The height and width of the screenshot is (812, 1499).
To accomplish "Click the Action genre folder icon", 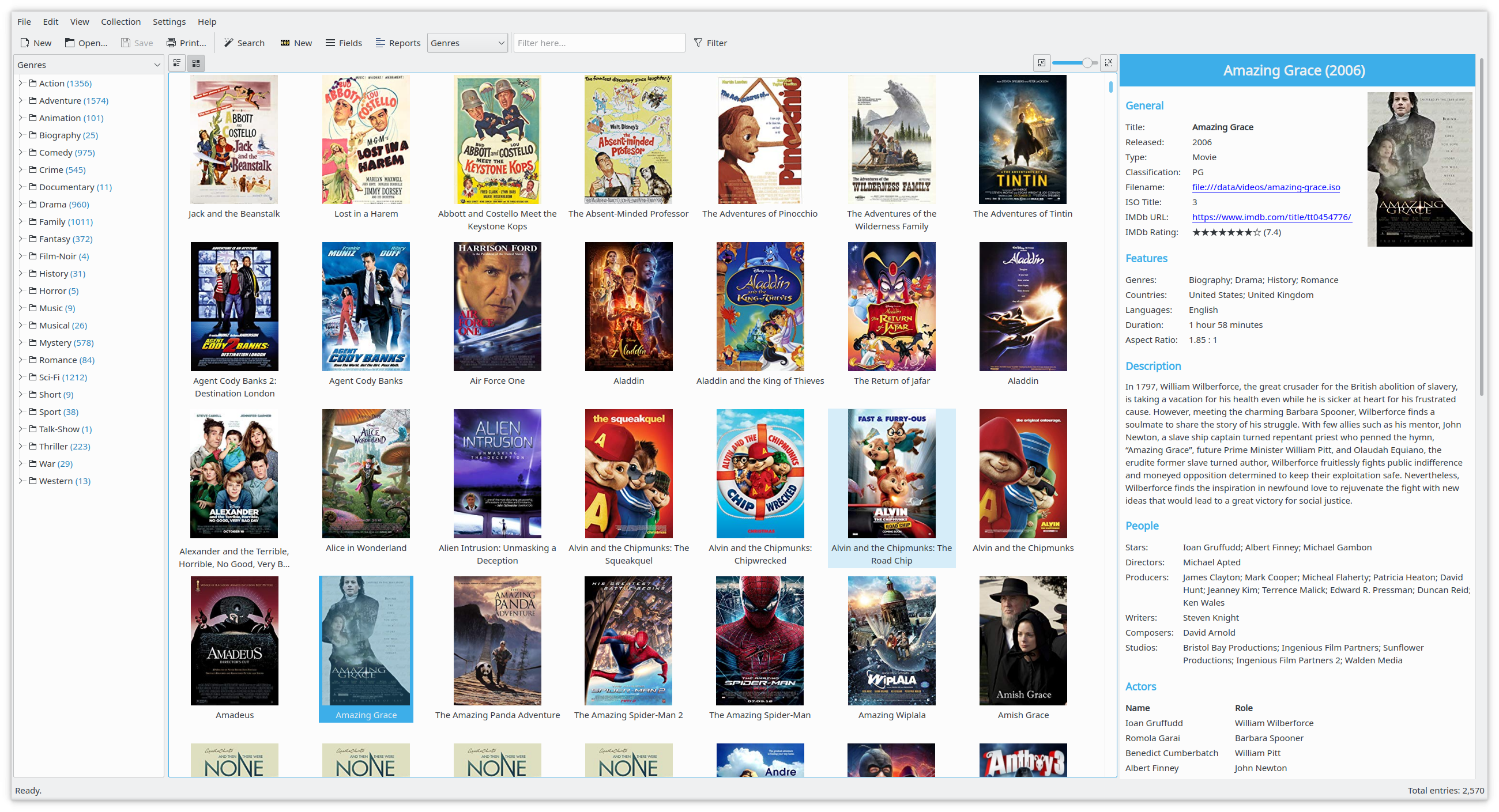I will coord(33,83).
